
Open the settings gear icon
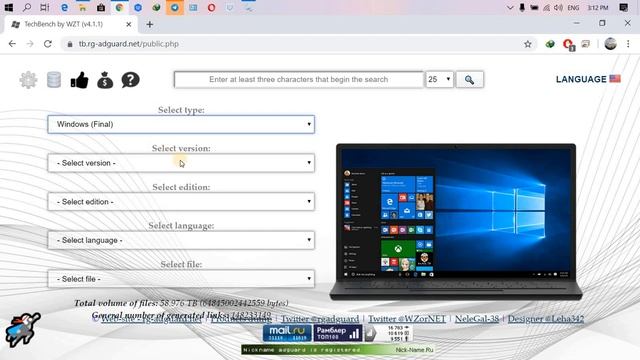pyautogui.click(x=28, y=80)
